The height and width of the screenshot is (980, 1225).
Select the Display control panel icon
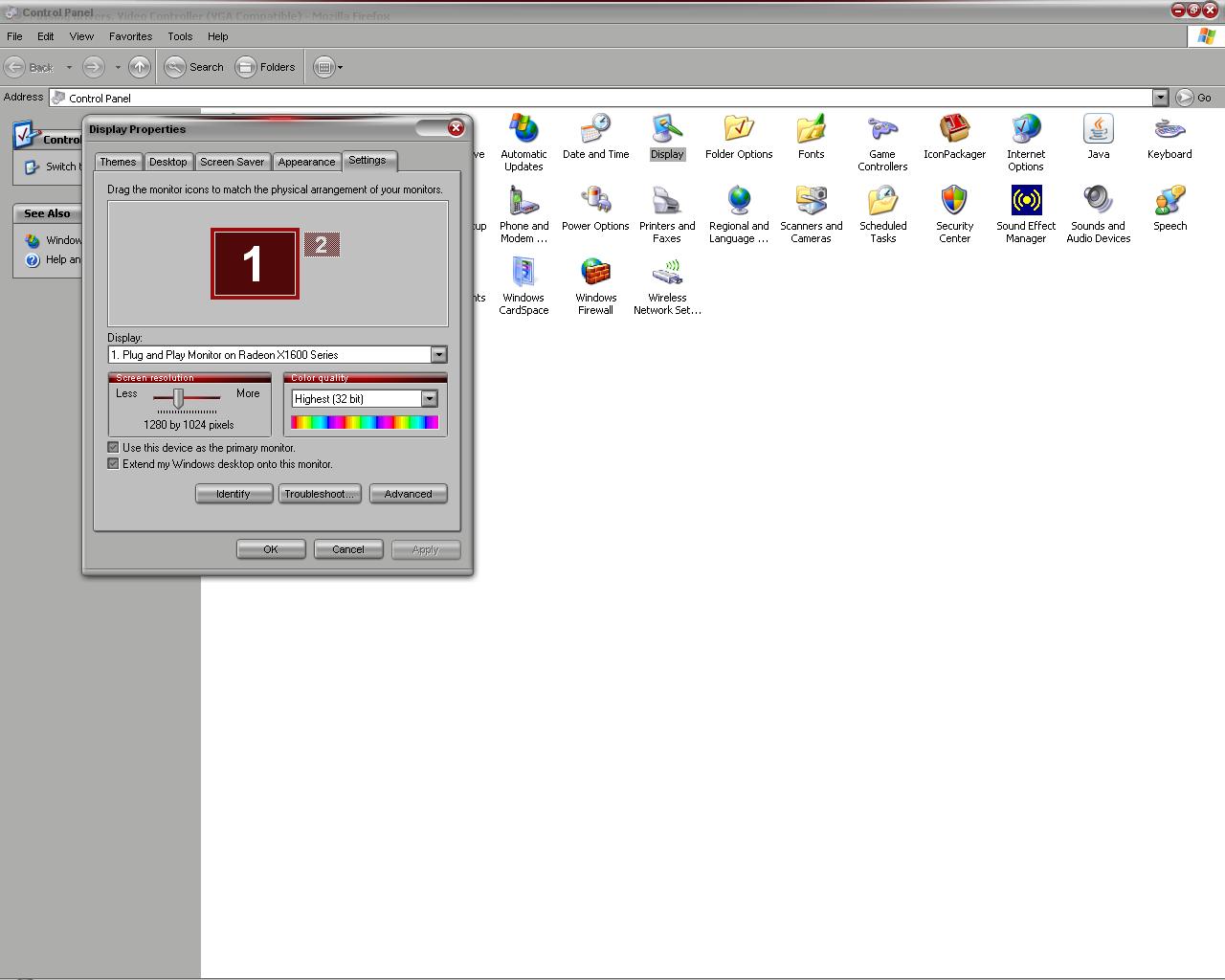(x=667, y=136)
